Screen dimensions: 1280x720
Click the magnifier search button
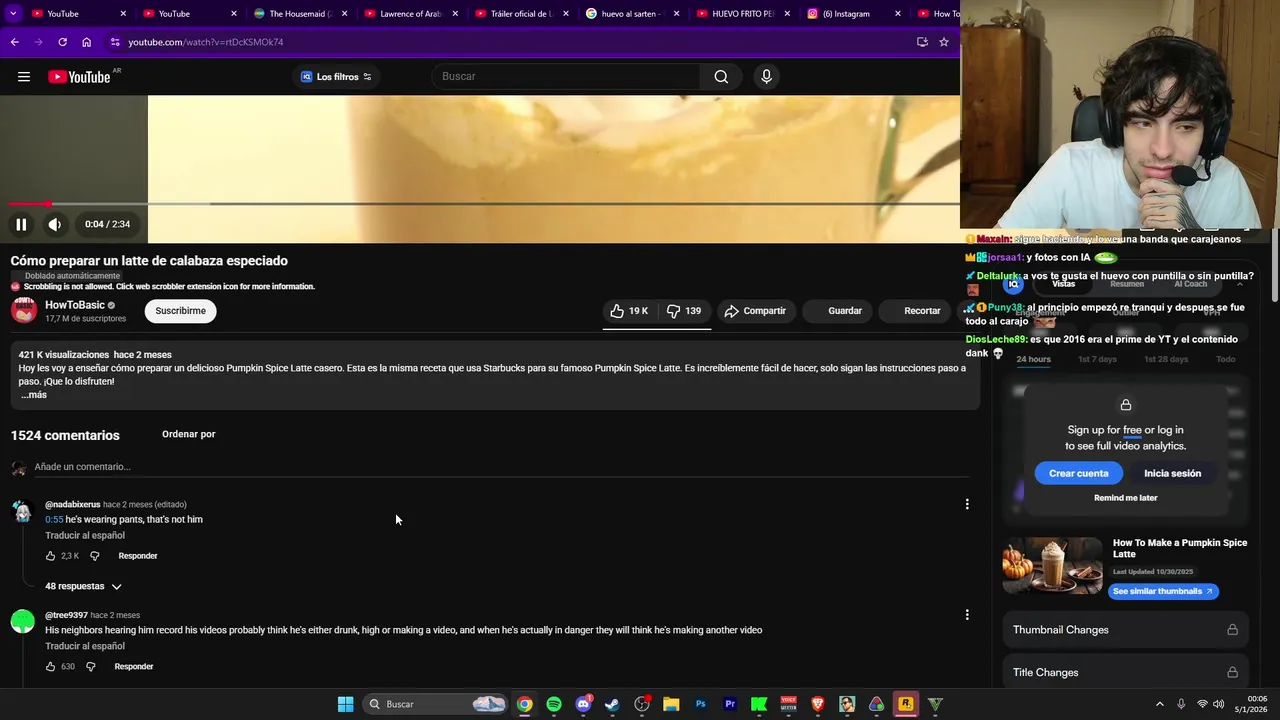[x=721, y=77]
